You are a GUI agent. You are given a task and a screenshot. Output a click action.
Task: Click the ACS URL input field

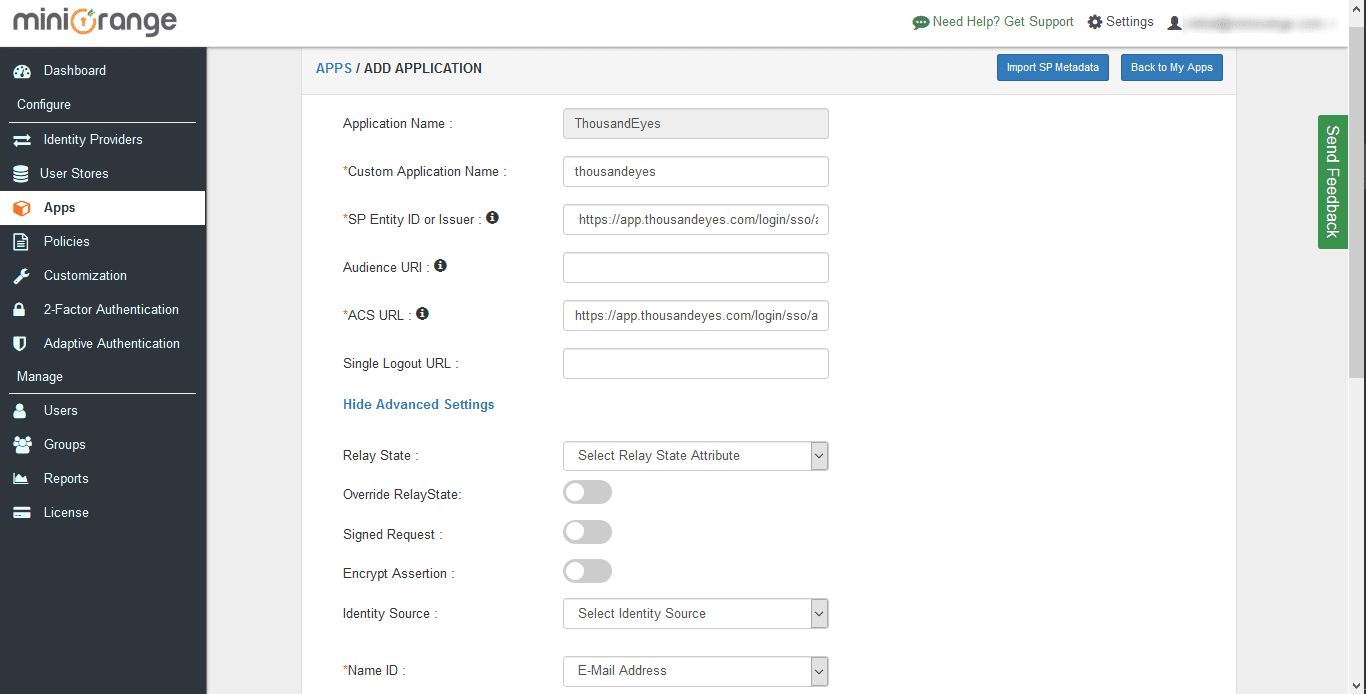(x=696, y=316)
